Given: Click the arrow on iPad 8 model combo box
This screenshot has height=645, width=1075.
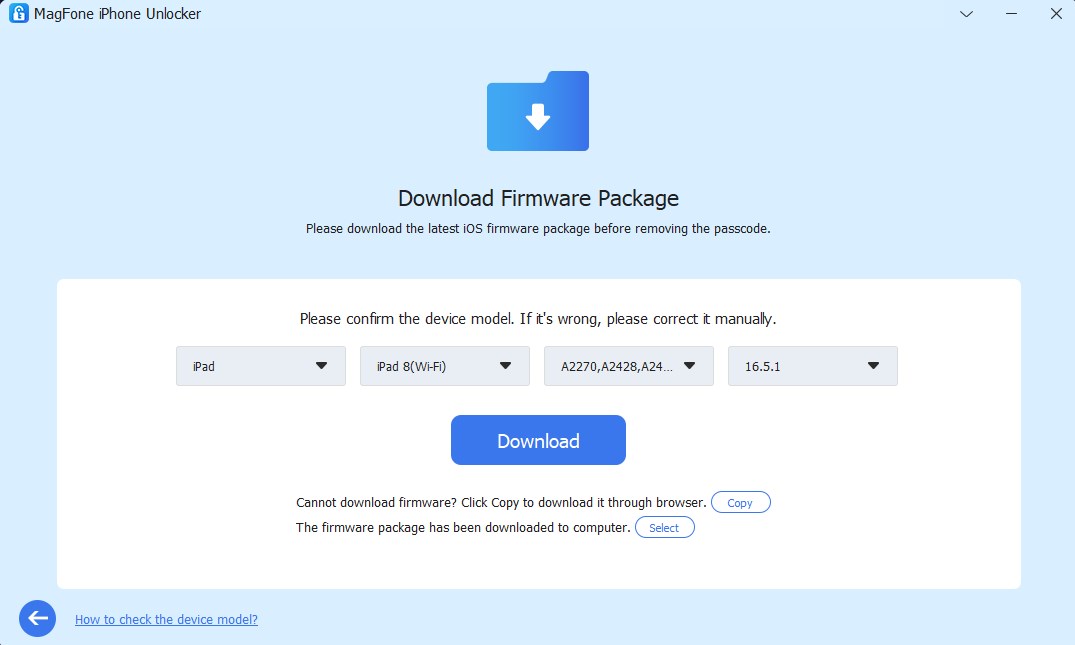Looking at the screenshot, I should click(x=505, y=366).
